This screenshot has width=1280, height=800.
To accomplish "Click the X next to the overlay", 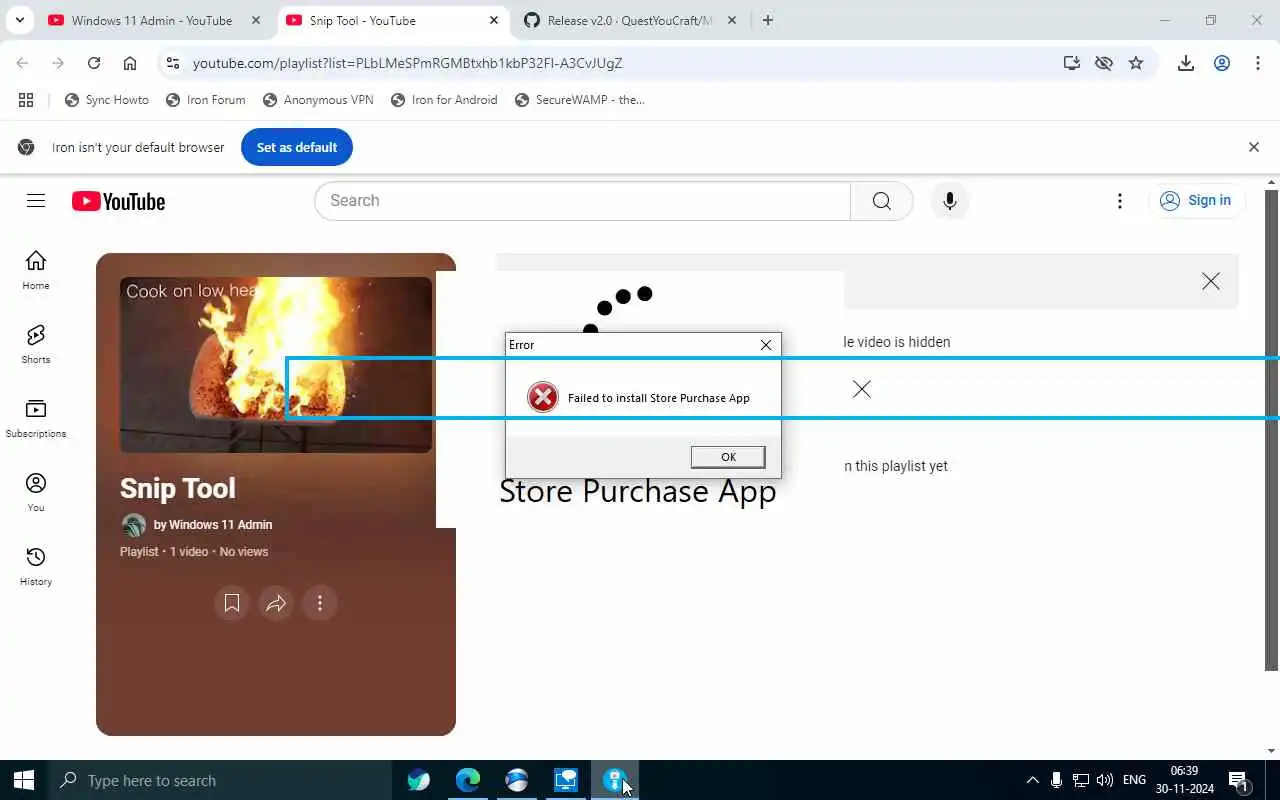I will (862, 389).
